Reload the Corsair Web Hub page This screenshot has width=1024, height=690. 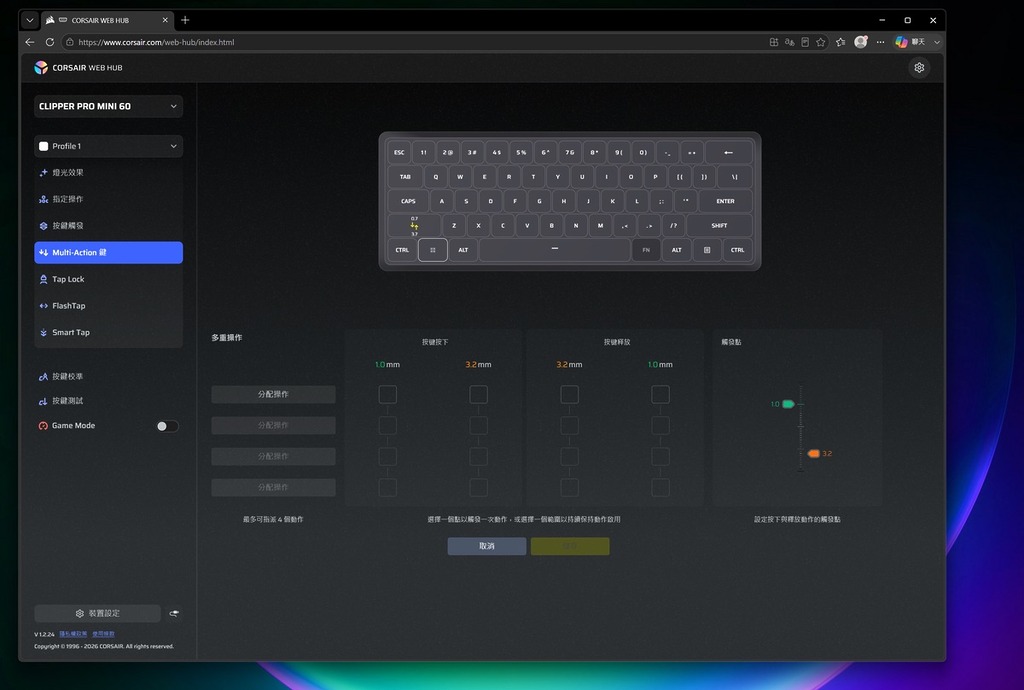pyautogui.click(x=50, y=42)
